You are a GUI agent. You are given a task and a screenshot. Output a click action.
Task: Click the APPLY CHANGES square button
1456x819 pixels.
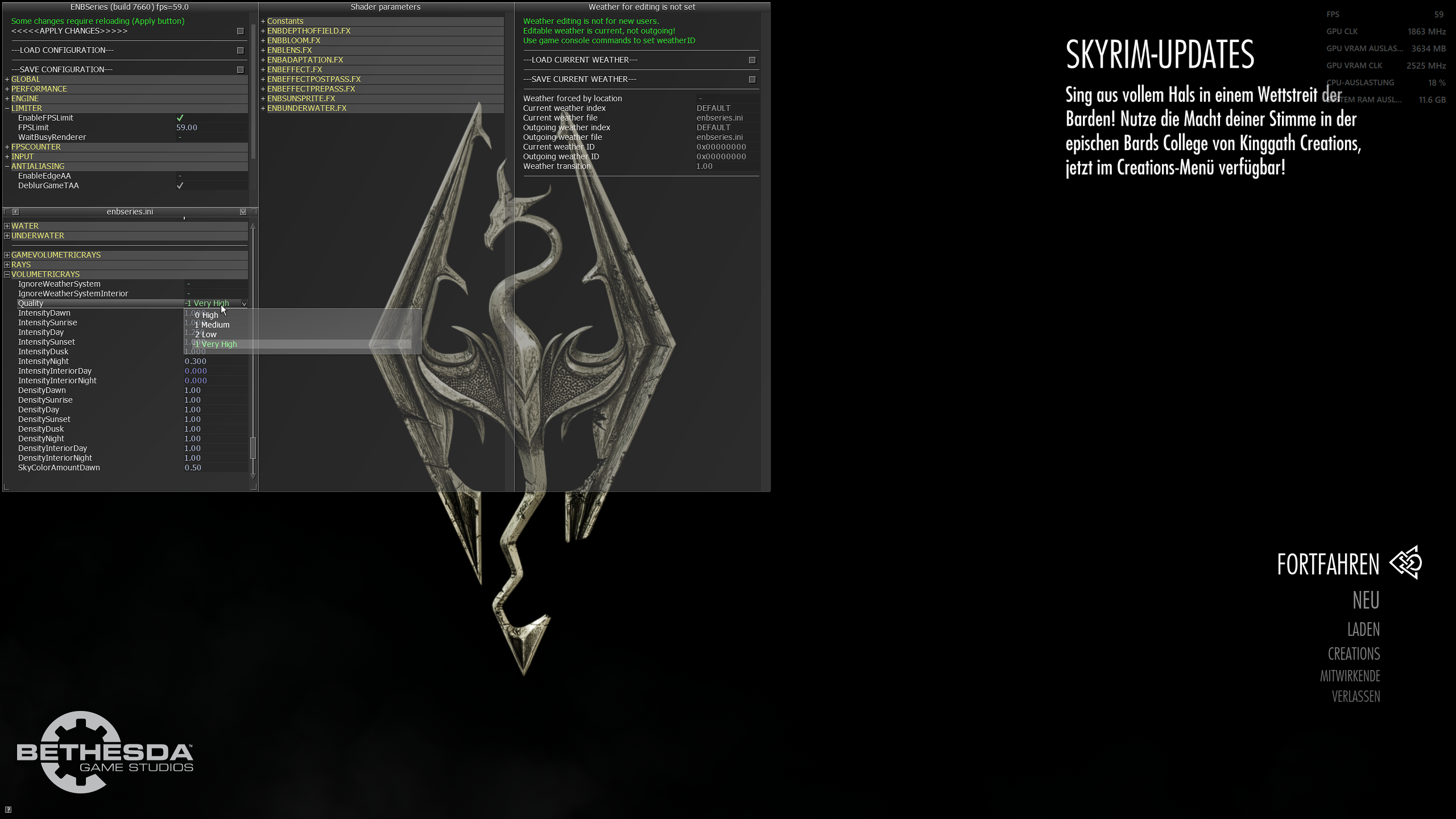coord(240,31)
